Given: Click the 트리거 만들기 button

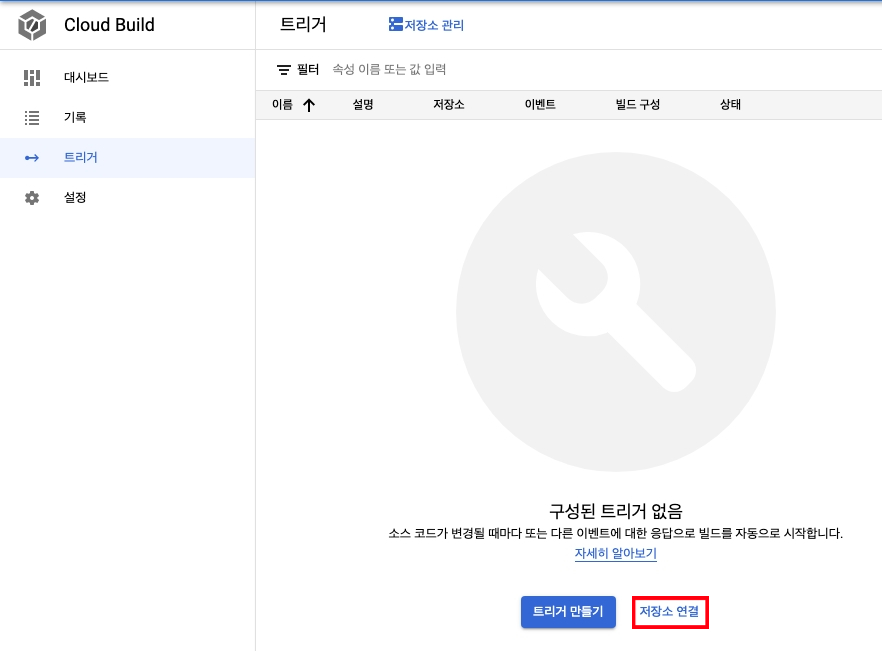Looking at the screenshot, I should pyautogui.click(x=568, y=612).
